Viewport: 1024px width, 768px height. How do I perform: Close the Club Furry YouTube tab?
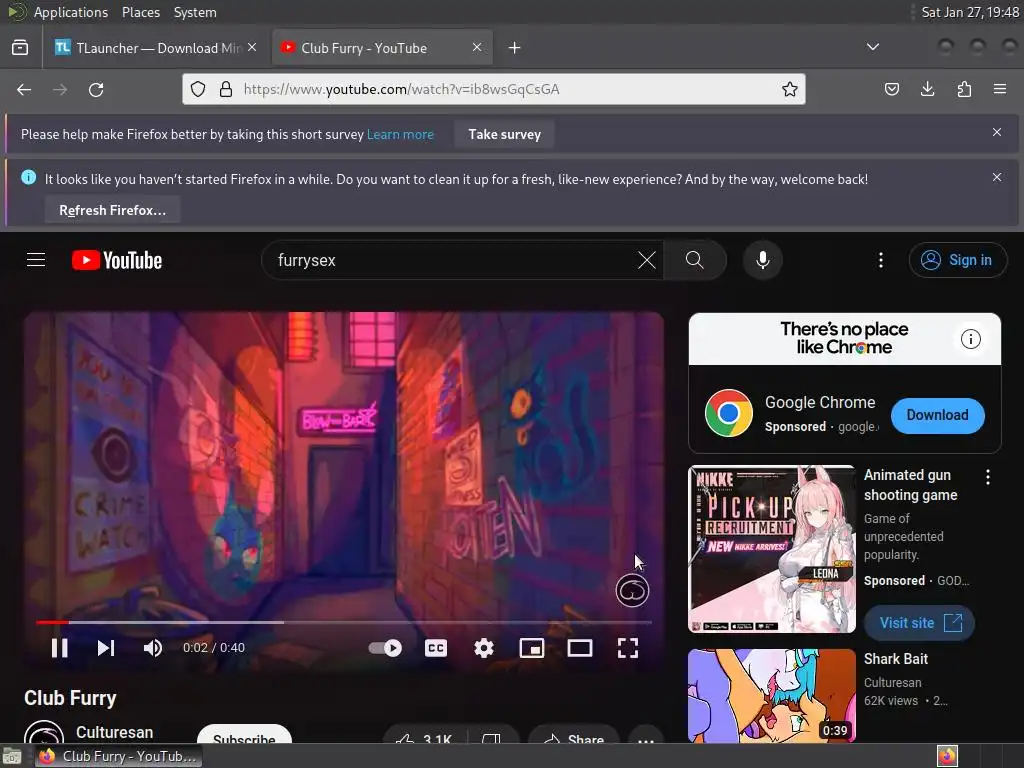(x=477, y=47)
